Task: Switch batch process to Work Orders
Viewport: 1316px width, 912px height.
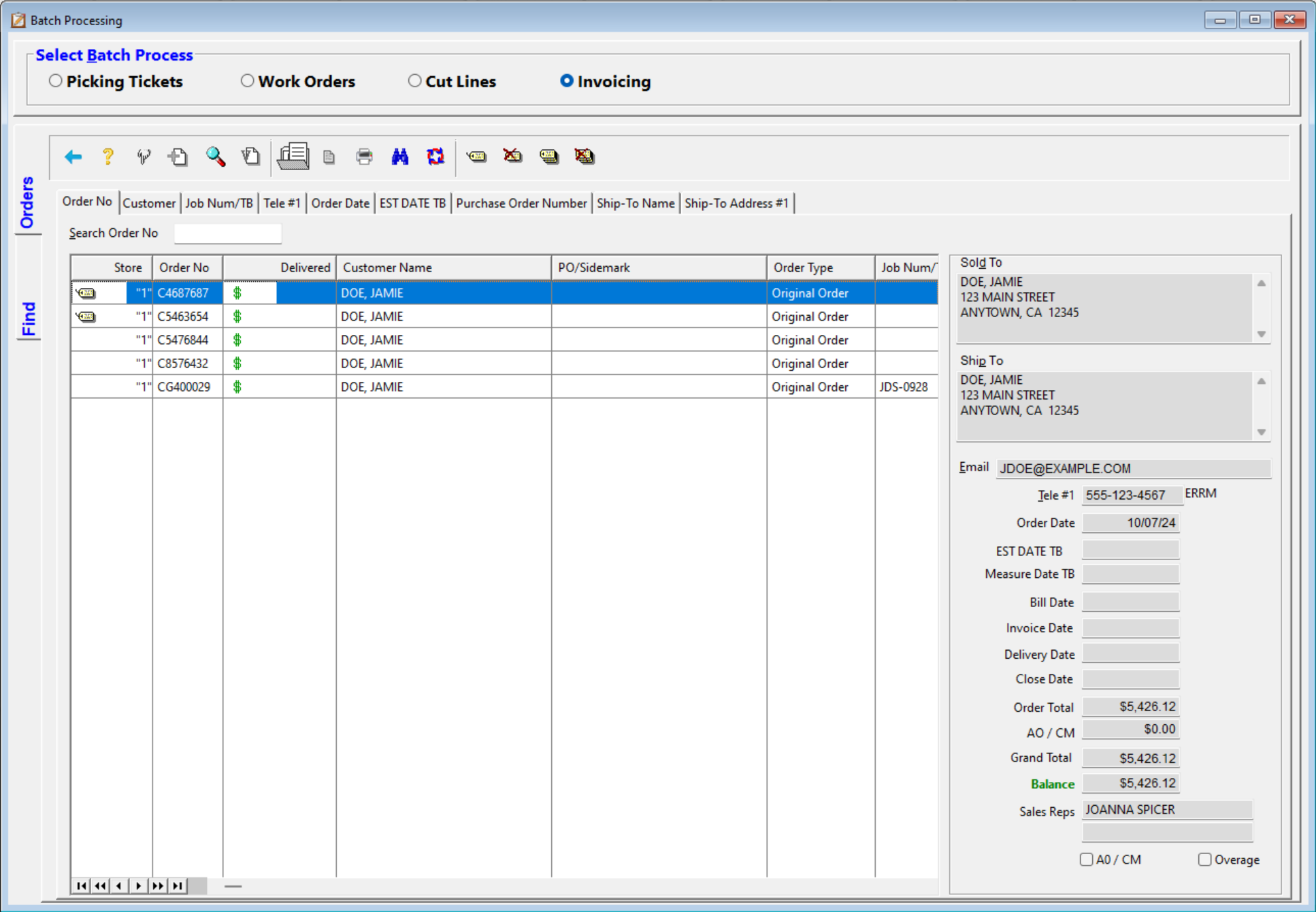Action: click(247, 81)
